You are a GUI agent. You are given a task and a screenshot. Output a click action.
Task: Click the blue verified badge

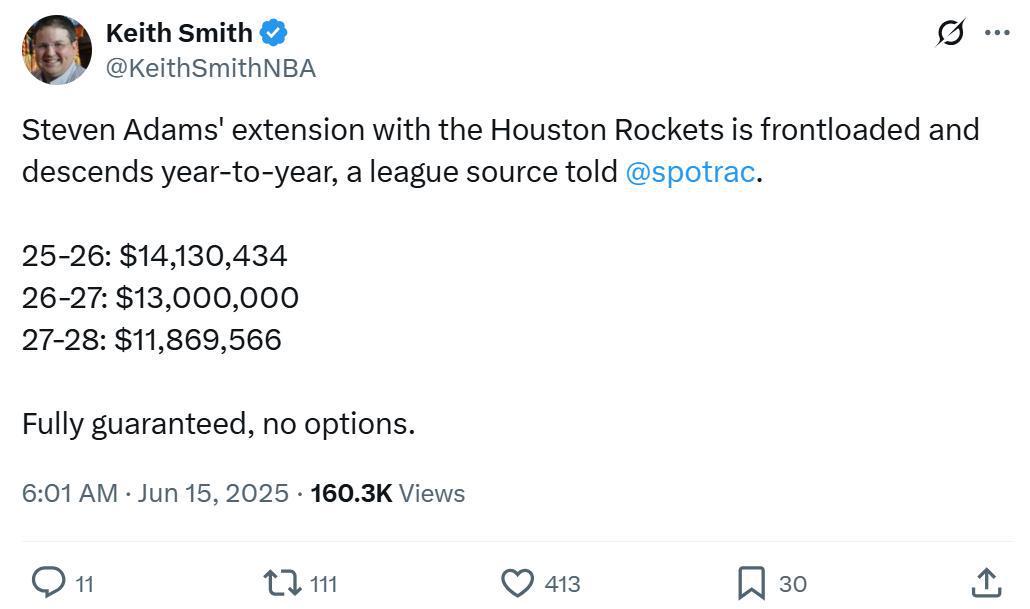click(274, 33)
